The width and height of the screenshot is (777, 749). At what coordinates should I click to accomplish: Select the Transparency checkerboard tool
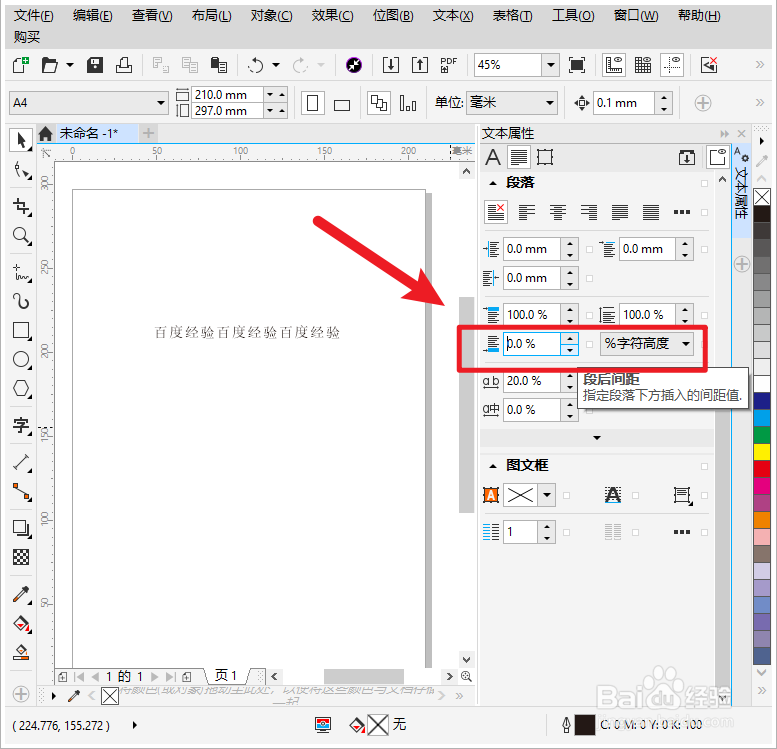click(x=21, y=557)
